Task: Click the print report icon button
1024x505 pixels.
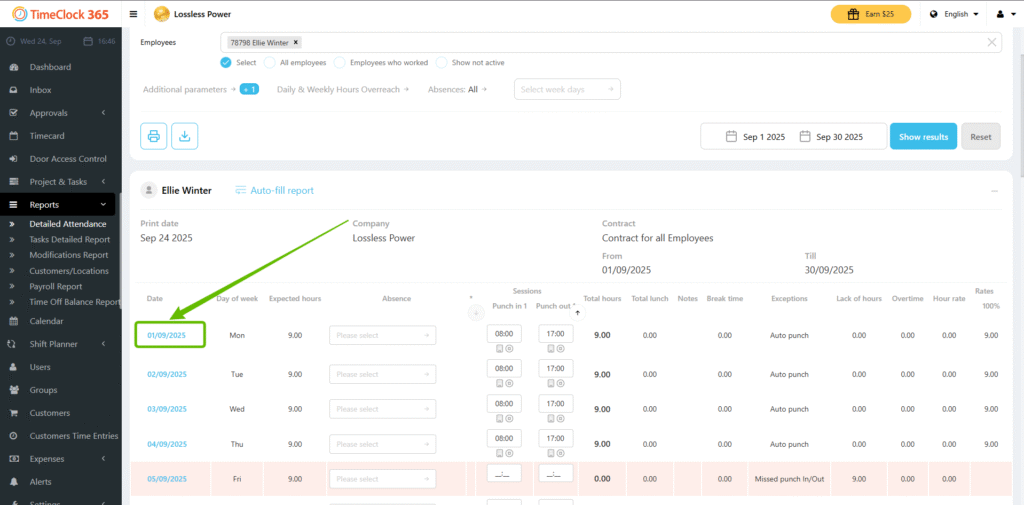Action: tap(153, 136)
